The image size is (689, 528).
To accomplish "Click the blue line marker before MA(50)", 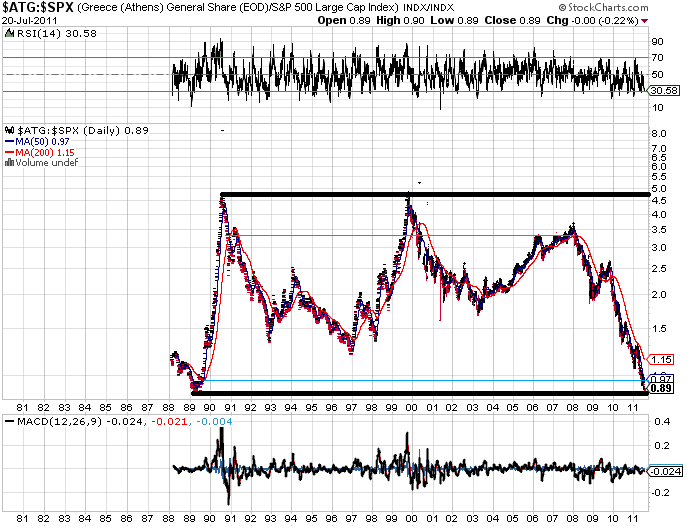I will point(10,142).
